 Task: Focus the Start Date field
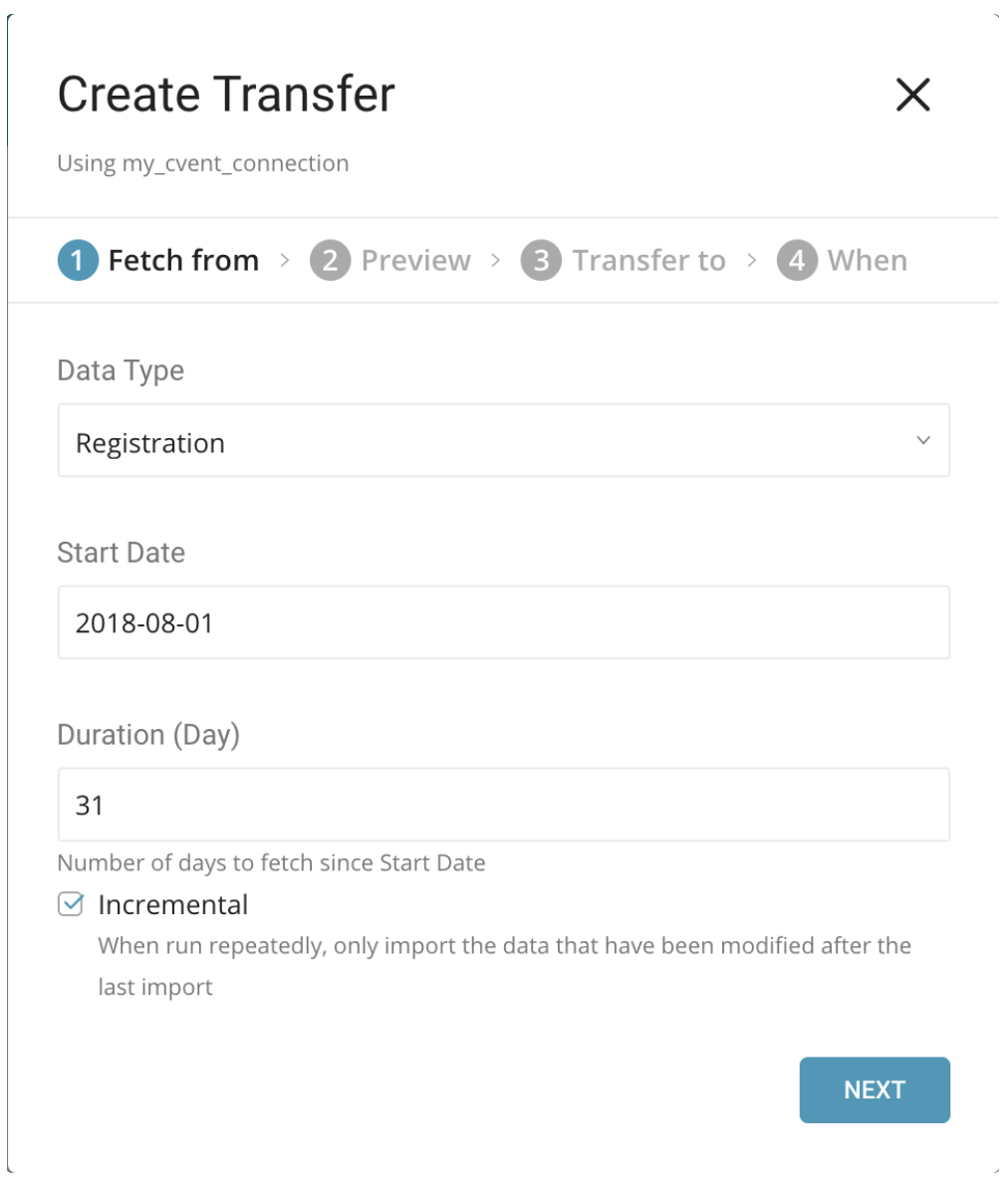coord(503,622)
